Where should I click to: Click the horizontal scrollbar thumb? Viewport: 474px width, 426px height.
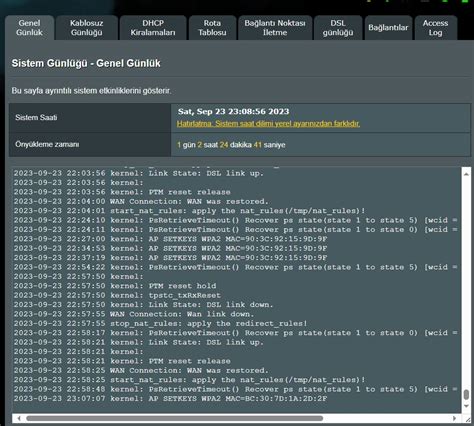point(174,418)
